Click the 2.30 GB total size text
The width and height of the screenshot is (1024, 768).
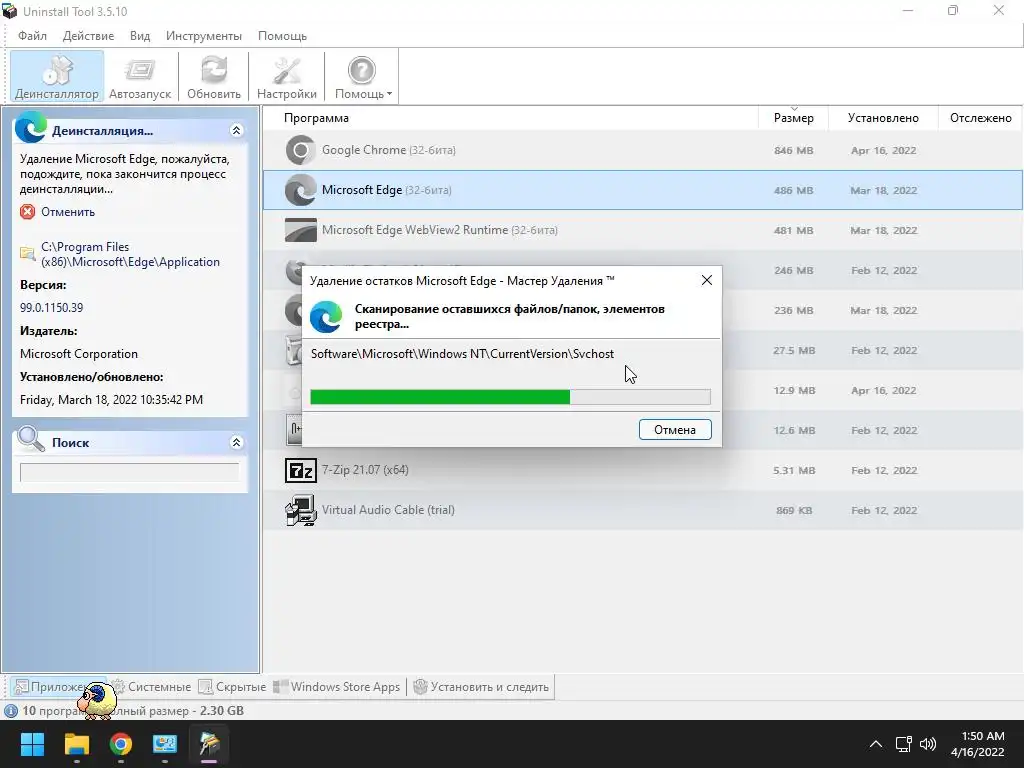click(222, 711)
